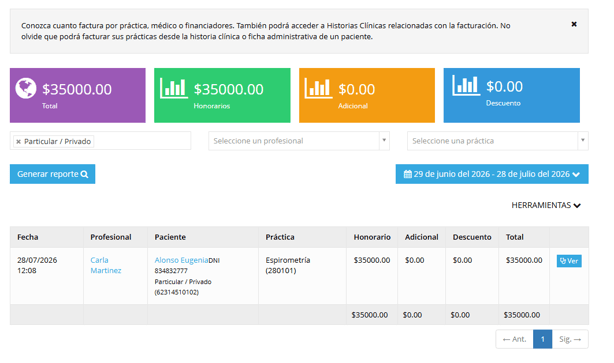
Task: Click the bar chart icon on Adicional card
Action: pyautogui.click(x=318, y=88)
